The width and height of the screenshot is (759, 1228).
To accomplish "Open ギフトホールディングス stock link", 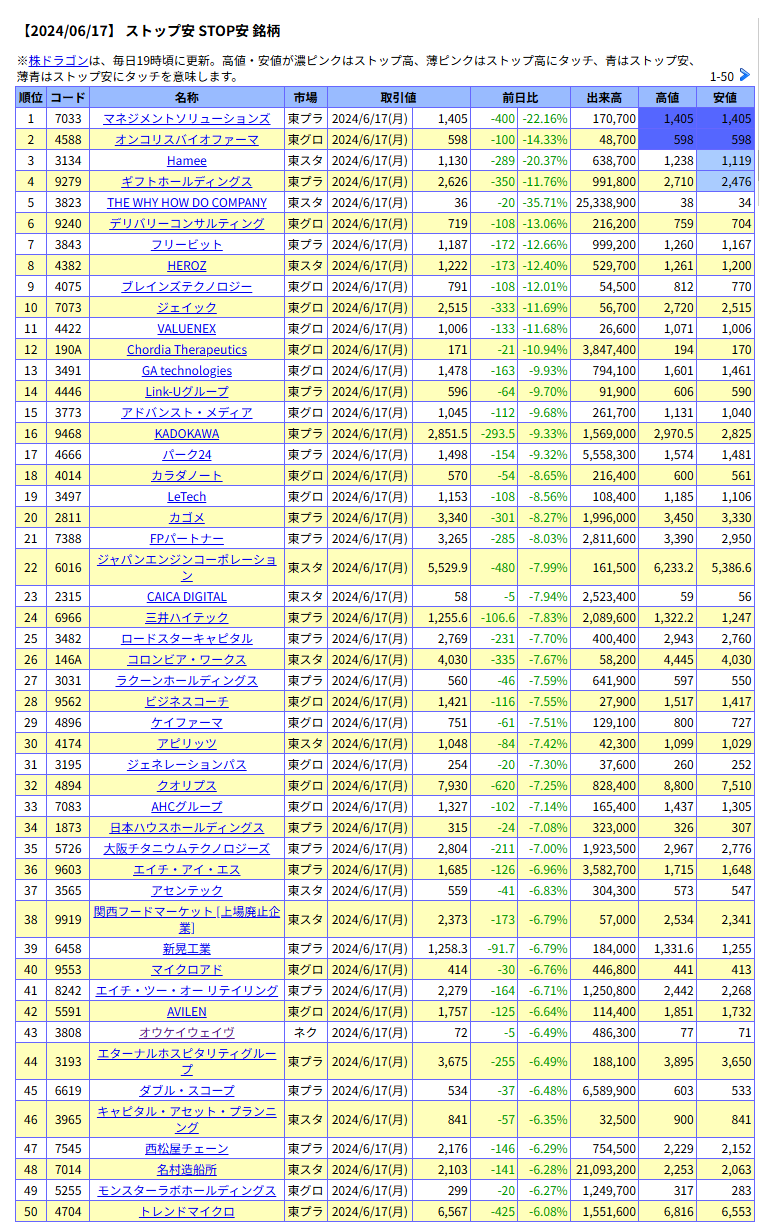I will (x=187, y=181).
